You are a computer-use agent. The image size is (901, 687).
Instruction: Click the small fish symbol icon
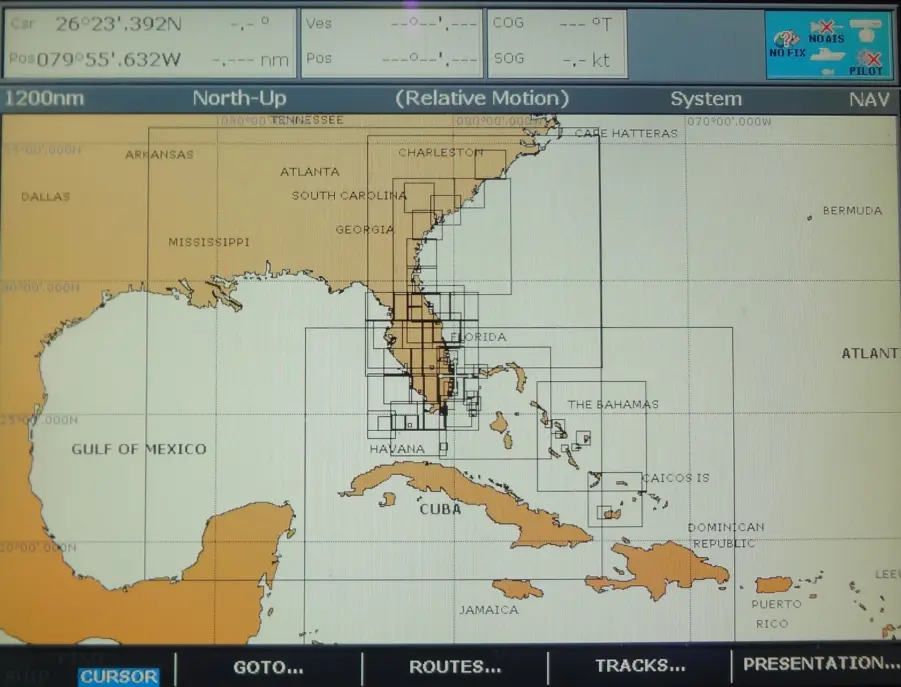click(x=827, y=70)
